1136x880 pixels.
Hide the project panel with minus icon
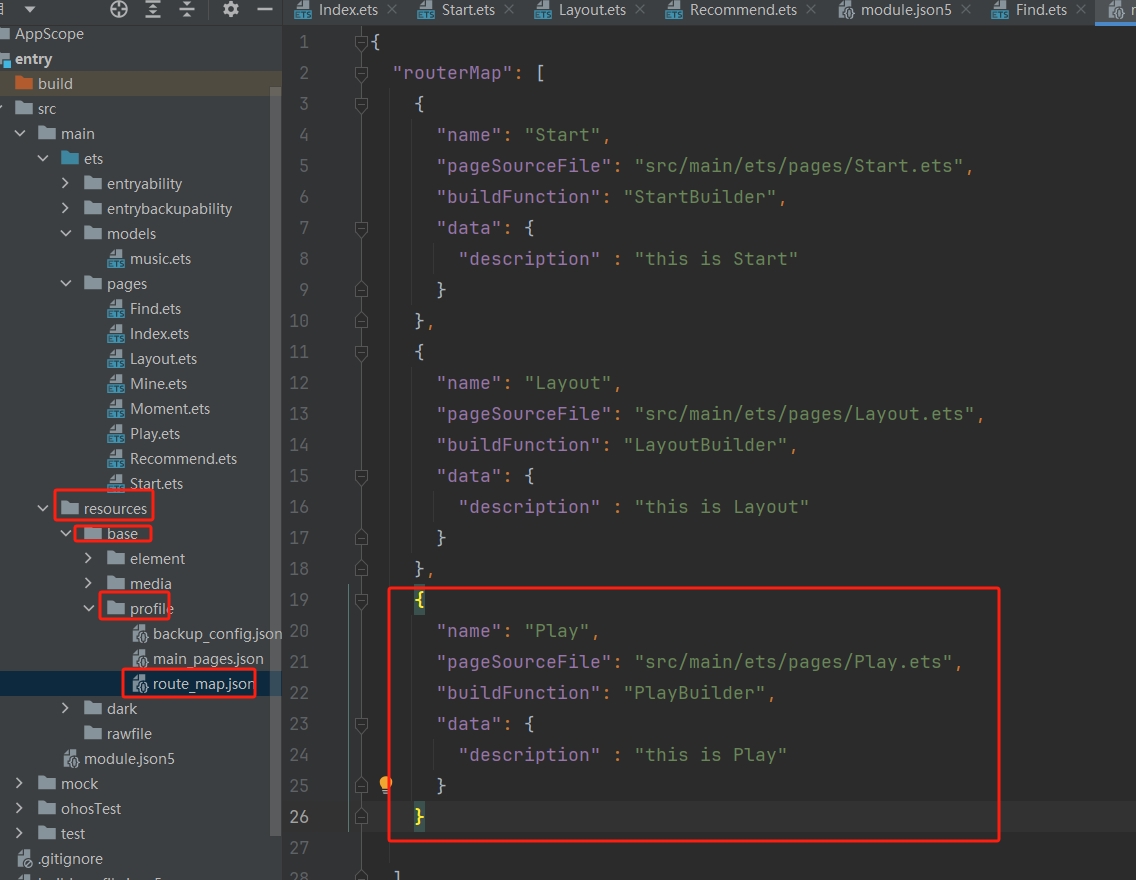coord(264,10)
